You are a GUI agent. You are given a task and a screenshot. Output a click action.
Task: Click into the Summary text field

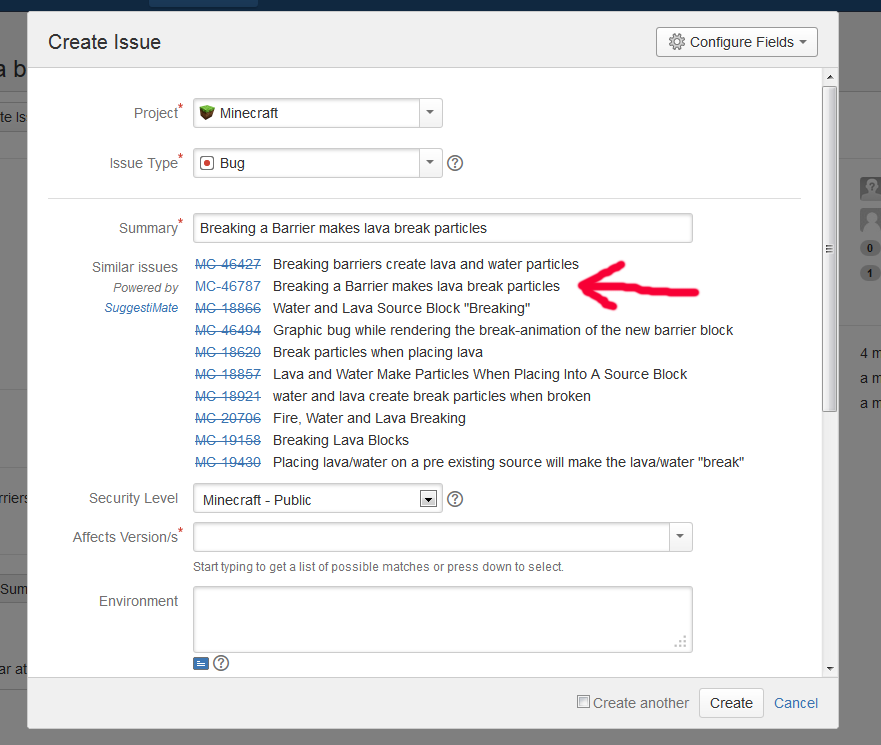[x=442, y=228]
